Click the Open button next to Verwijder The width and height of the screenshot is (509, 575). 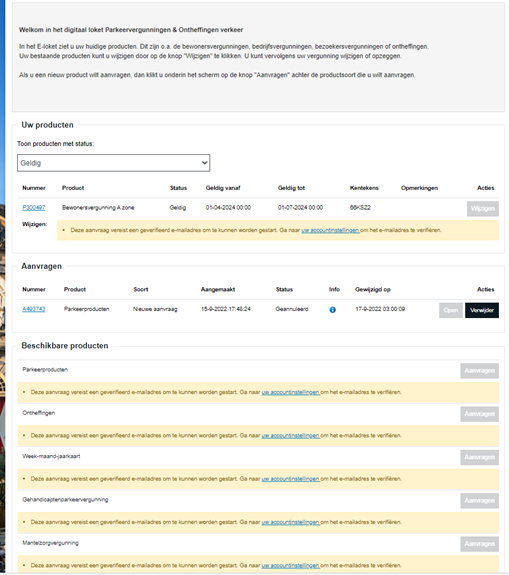point(451,310)
